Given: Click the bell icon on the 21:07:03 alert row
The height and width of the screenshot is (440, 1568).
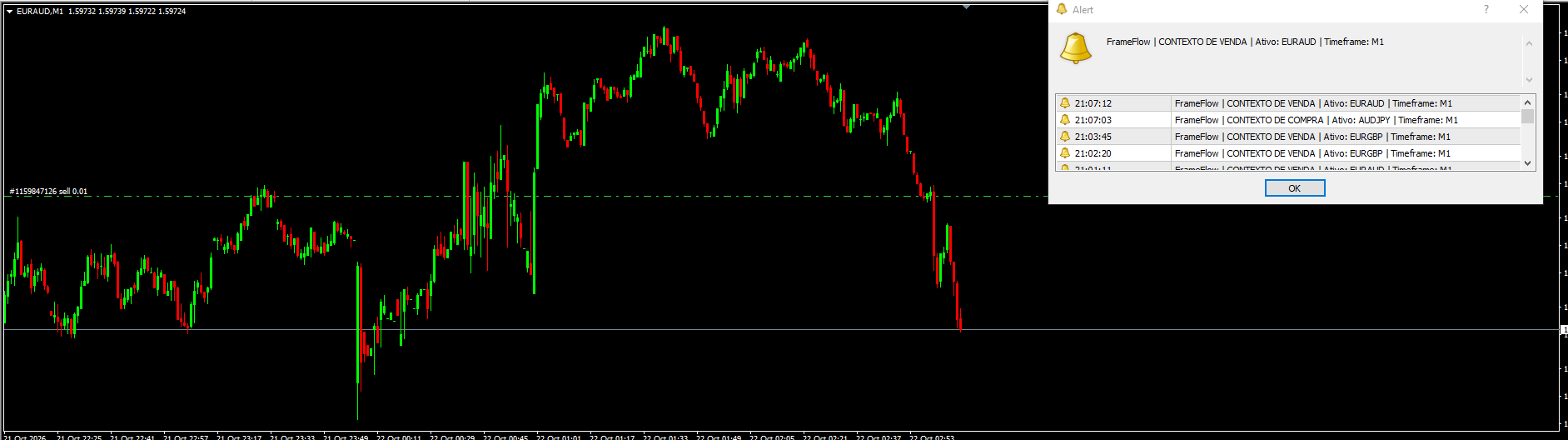Looking at the screenshot, I should point(1064,120).
